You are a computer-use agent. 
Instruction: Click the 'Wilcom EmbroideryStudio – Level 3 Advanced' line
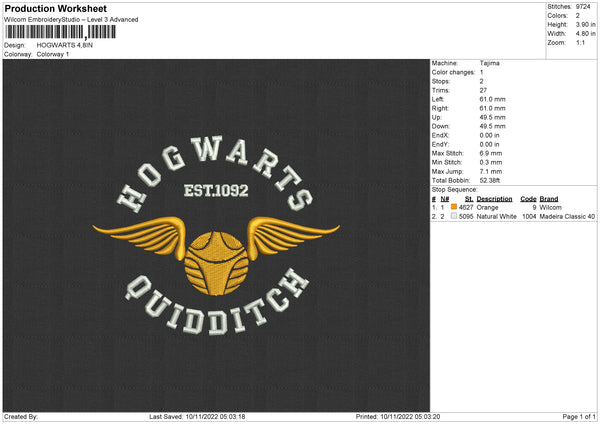coord(71,20)
